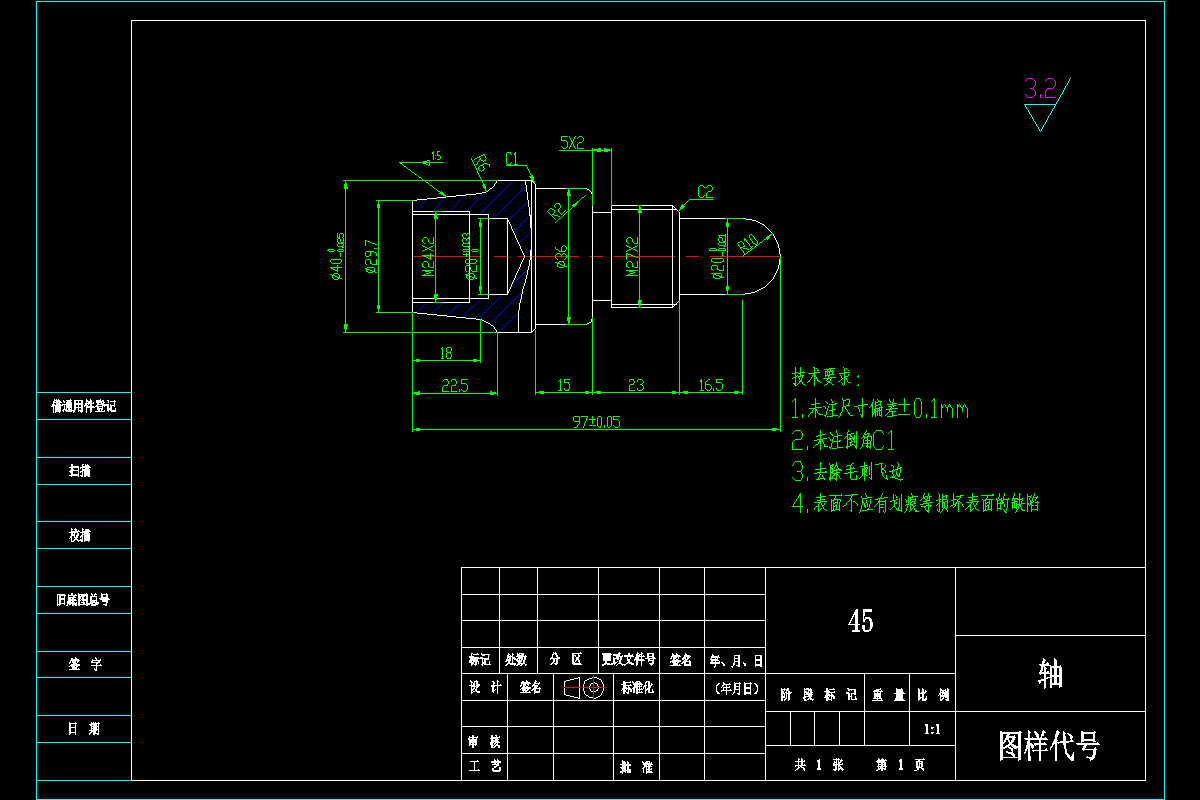Click the 标准化 cell
This screenshot has height=800, width=1200.
click(x=637, y=688)
